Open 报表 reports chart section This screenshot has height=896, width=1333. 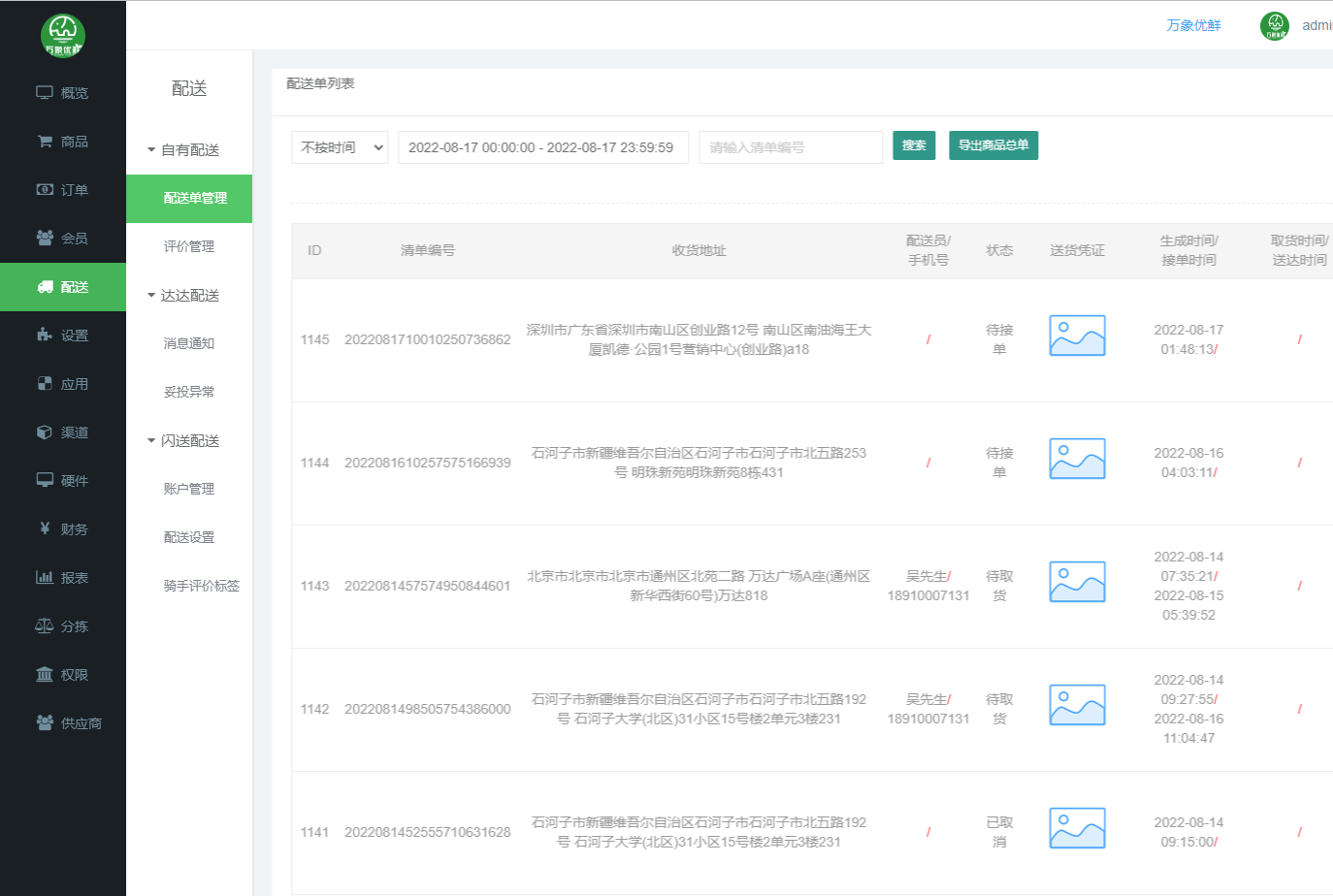(x=63, y=578)
